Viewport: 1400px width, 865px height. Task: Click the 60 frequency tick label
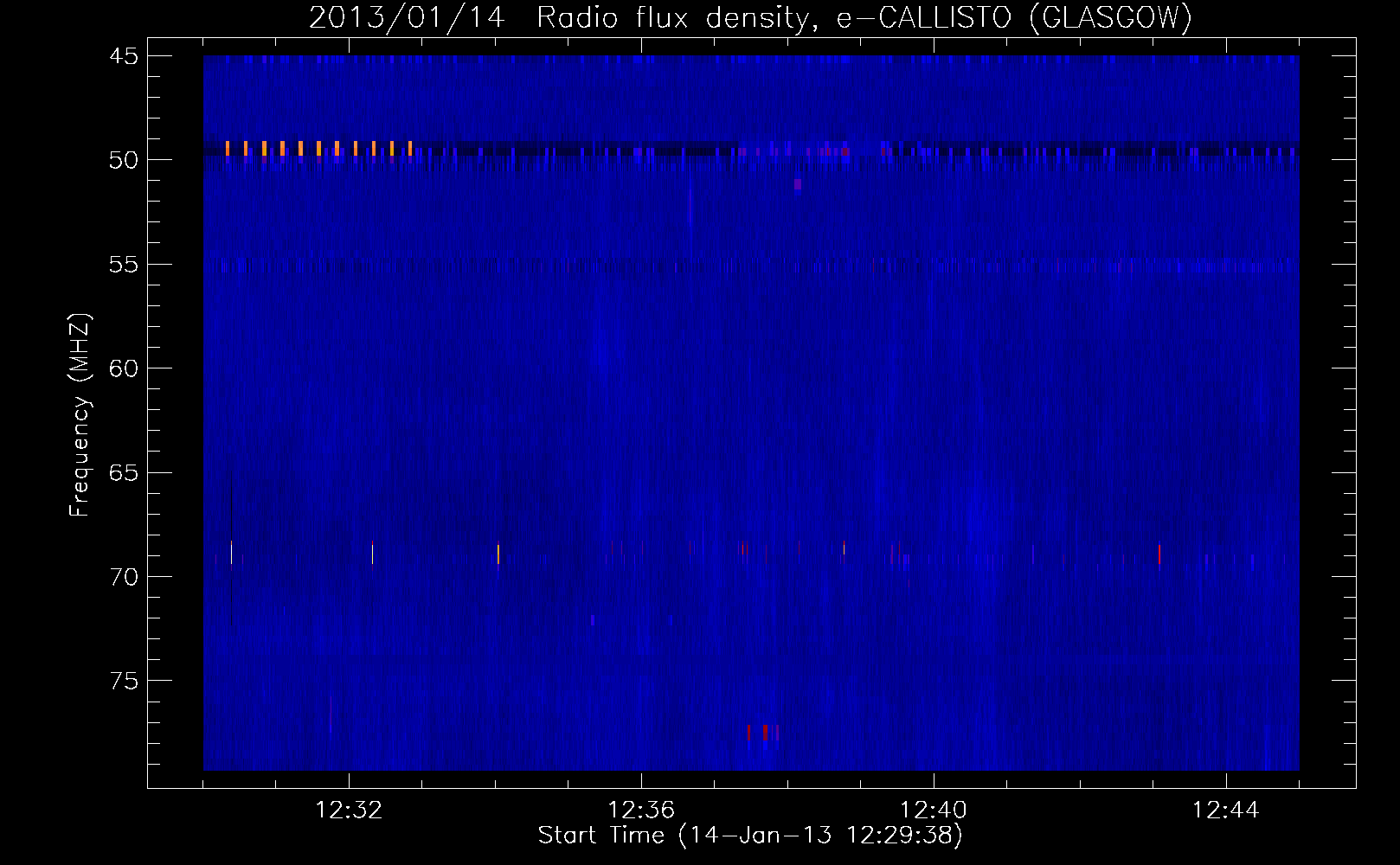coord(124,368)
